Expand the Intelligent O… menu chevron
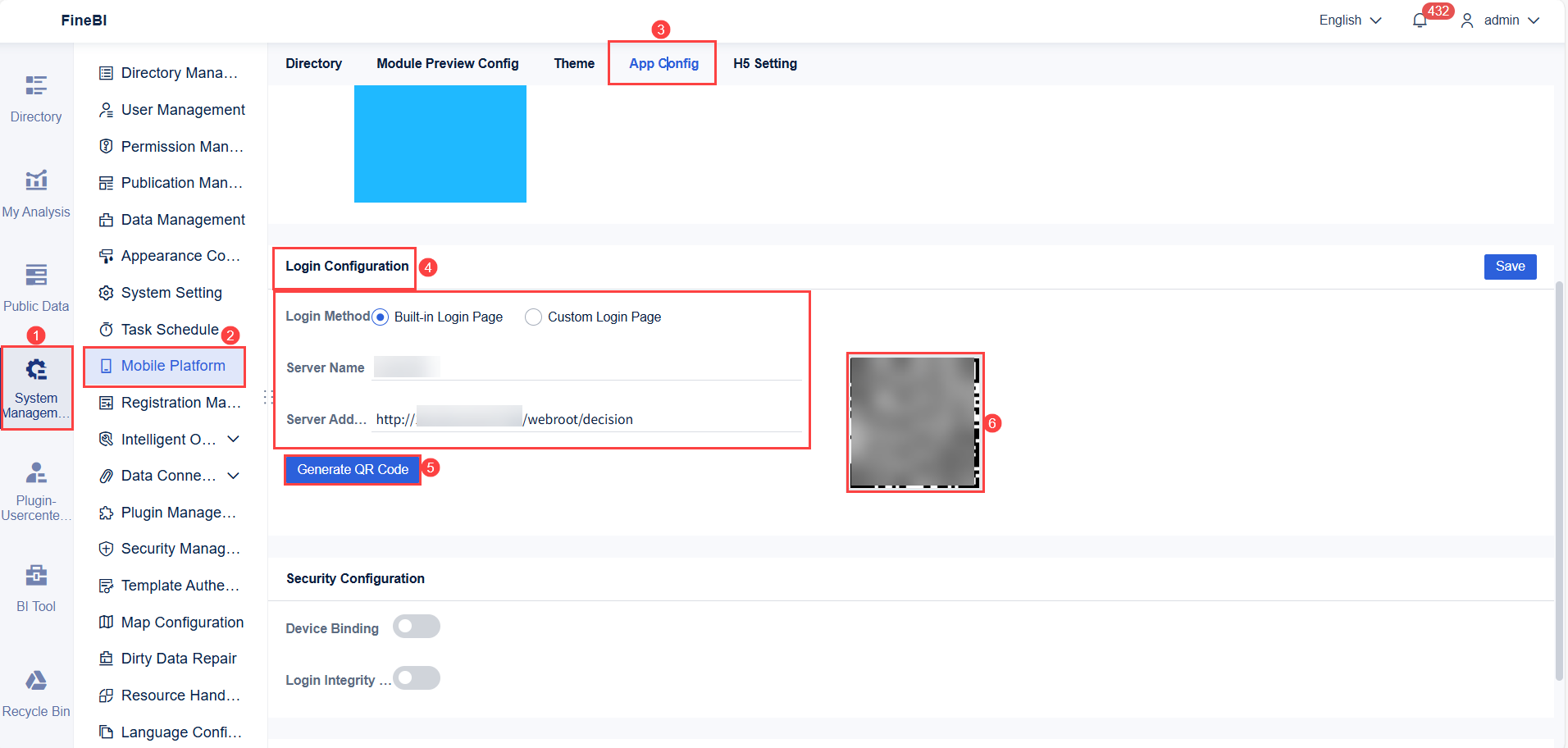Image resolution: width=1568 pixels, height=748 pixels. (x=234, y=439)
